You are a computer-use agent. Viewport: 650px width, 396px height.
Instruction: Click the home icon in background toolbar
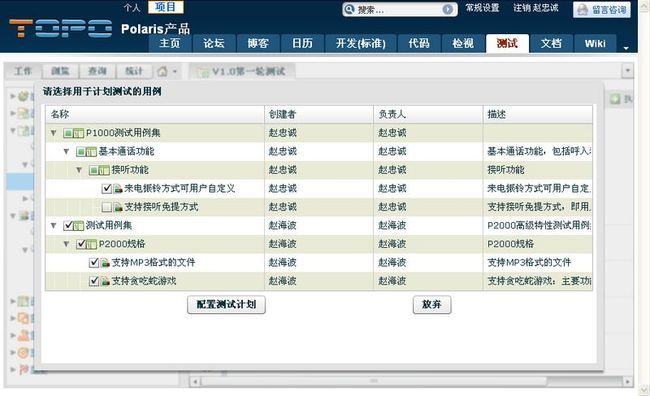(x=162, y=71)
